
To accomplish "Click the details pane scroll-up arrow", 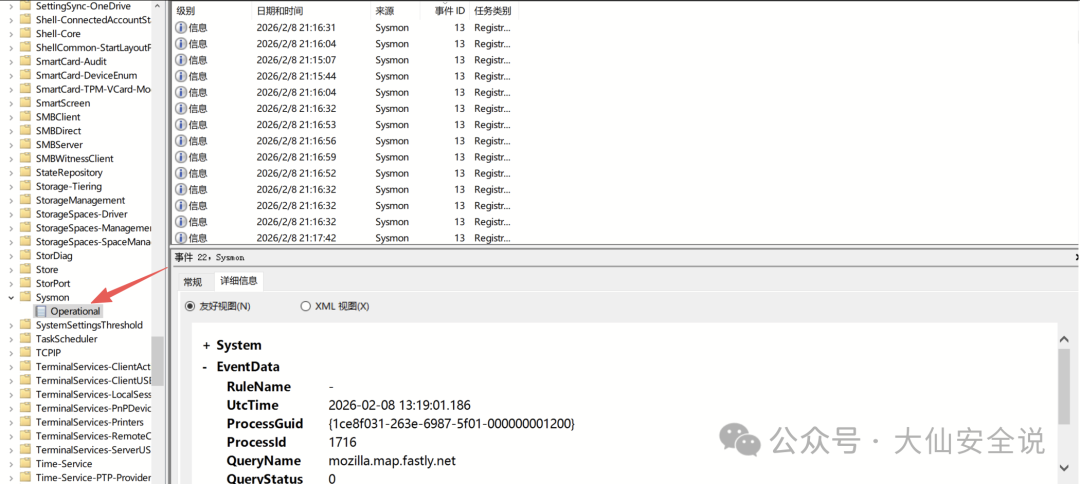I will [x=1066, y=337].
